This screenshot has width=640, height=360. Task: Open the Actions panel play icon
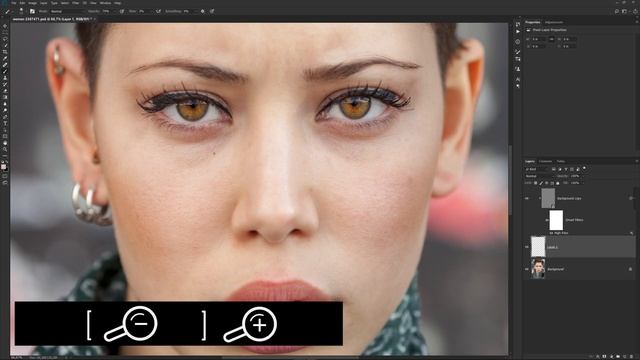click(x=518, y=31)
